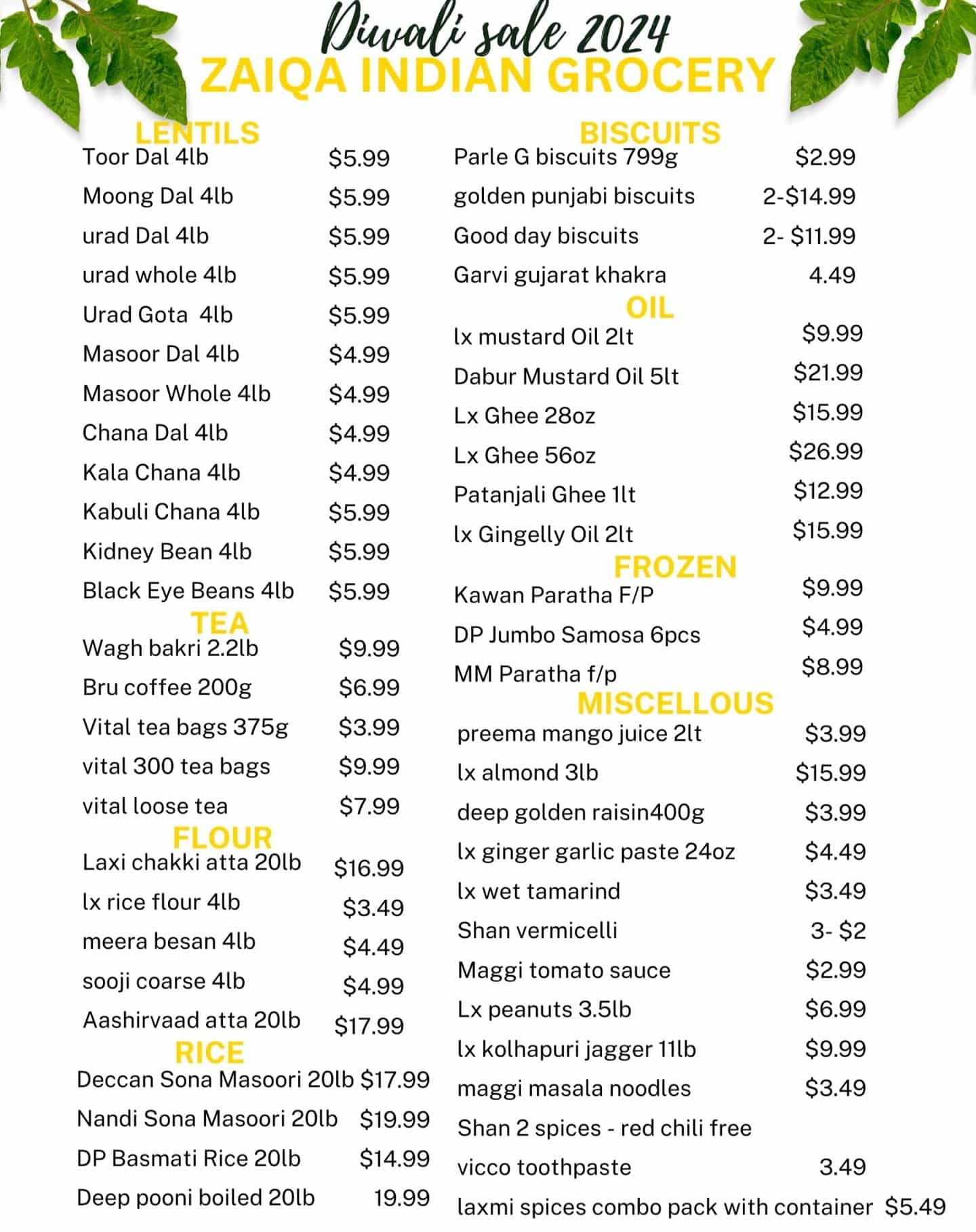Viewport: 976px width, 1232px height.
Task: Open the MISCELLOUS section heading
Action: [675, 703]
